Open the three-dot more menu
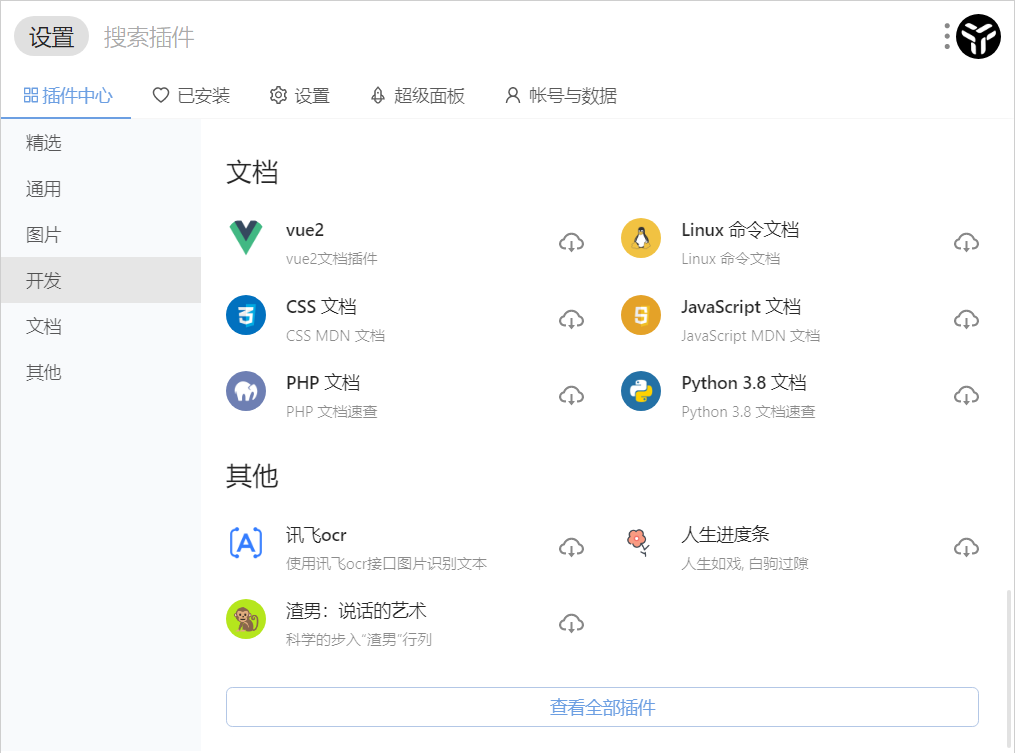This screenshot has width=1015, height=753. tap(947, 36)
